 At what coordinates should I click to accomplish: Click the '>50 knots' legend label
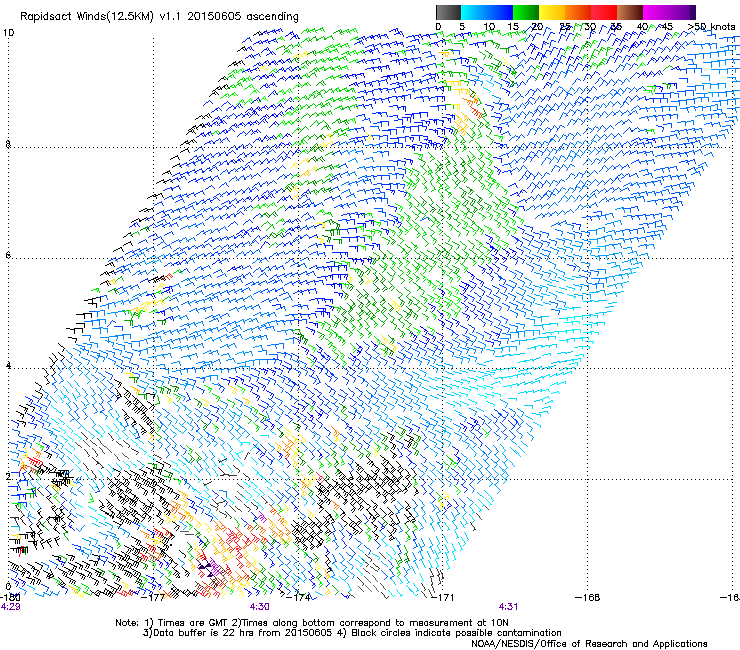(x=712, y=26)
